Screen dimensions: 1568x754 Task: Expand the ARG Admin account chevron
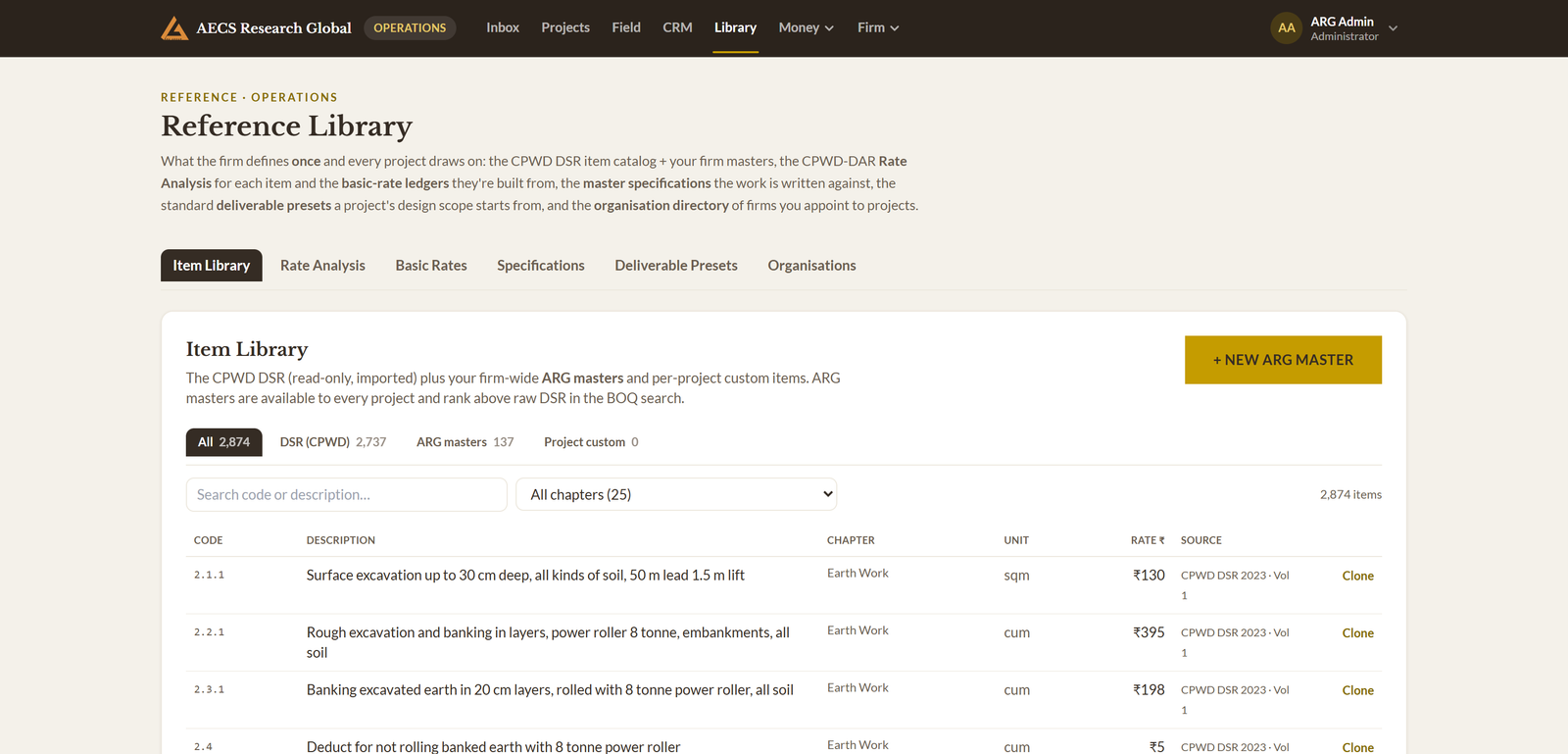point(1393,28)
